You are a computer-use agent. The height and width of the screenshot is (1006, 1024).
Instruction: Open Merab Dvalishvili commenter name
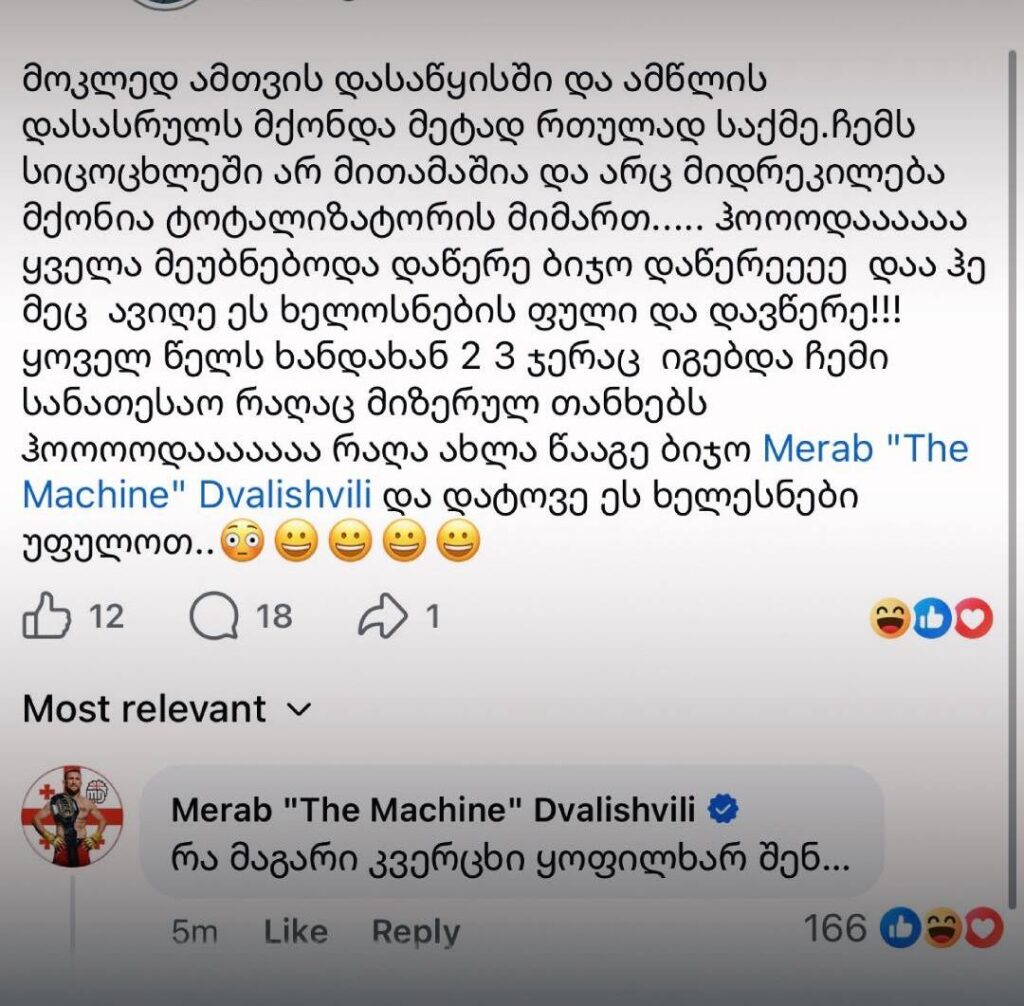(x=433, y=810)
